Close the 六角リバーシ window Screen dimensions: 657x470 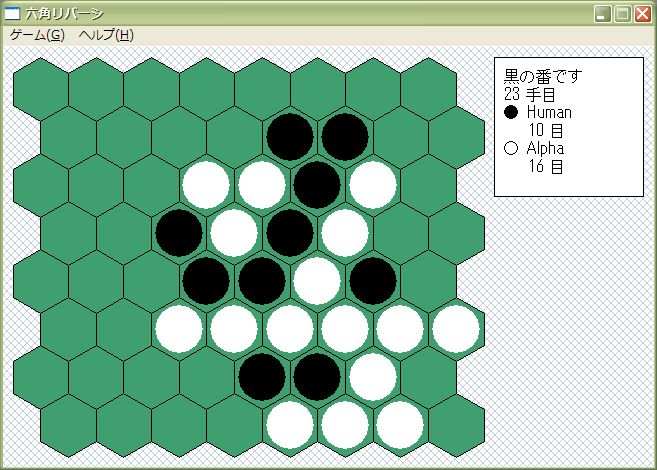click(x=643, y=14)
